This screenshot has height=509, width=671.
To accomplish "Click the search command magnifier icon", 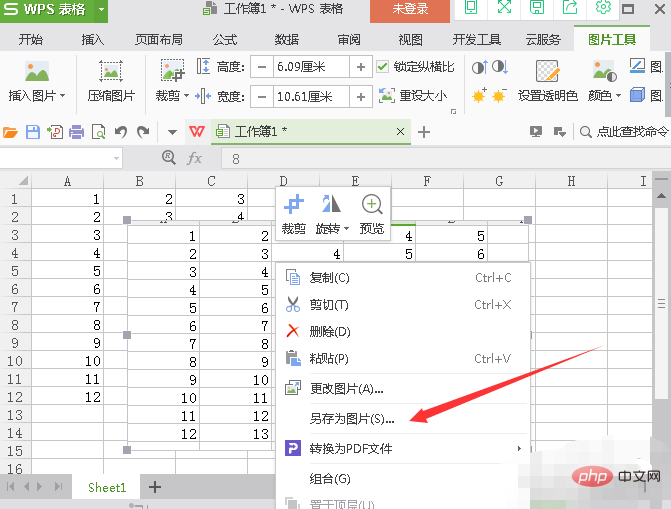I will (585, 132).
